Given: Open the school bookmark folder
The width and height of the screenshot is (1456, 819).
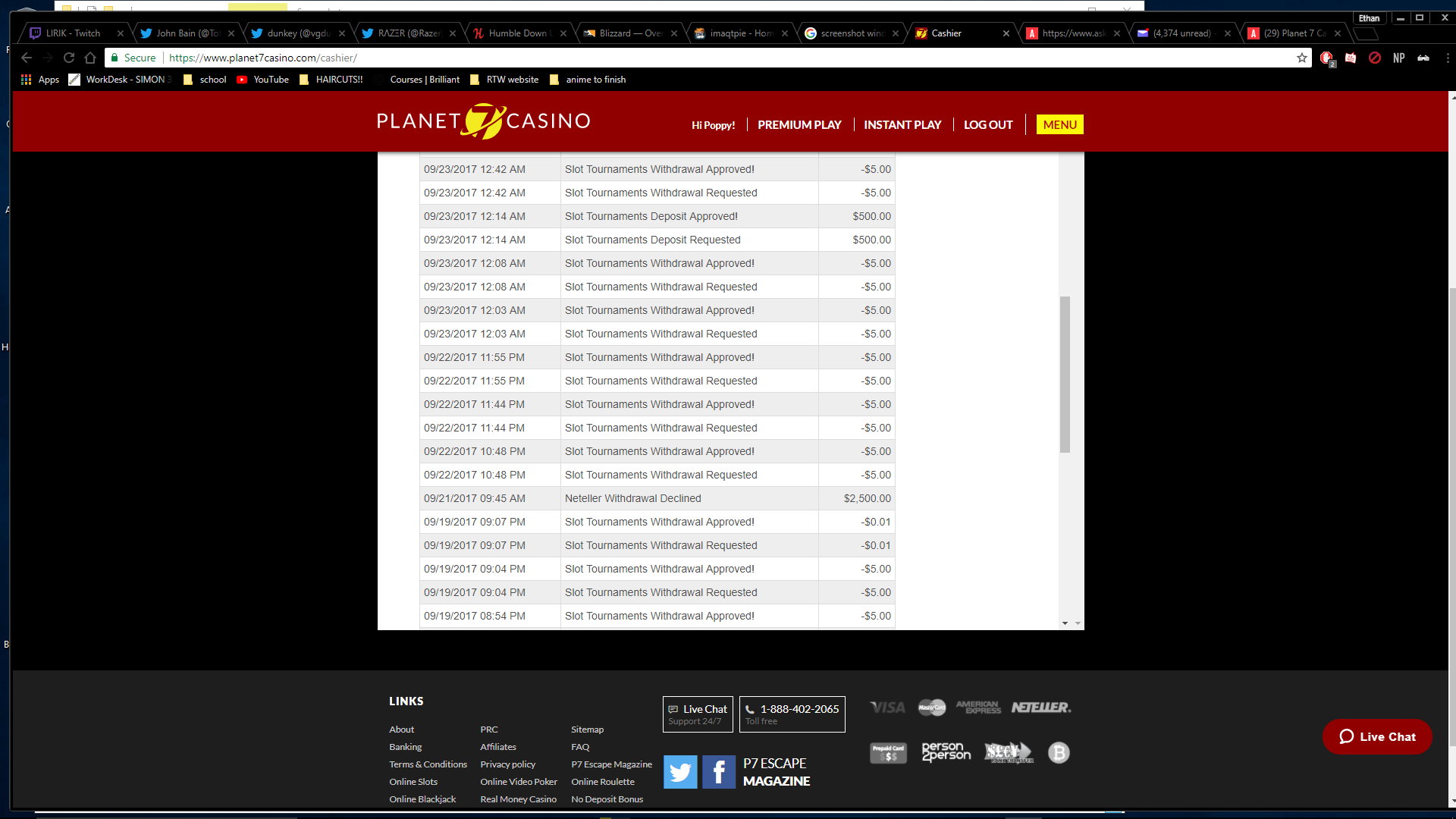Looking at the screenshot, I should point(205,80).
